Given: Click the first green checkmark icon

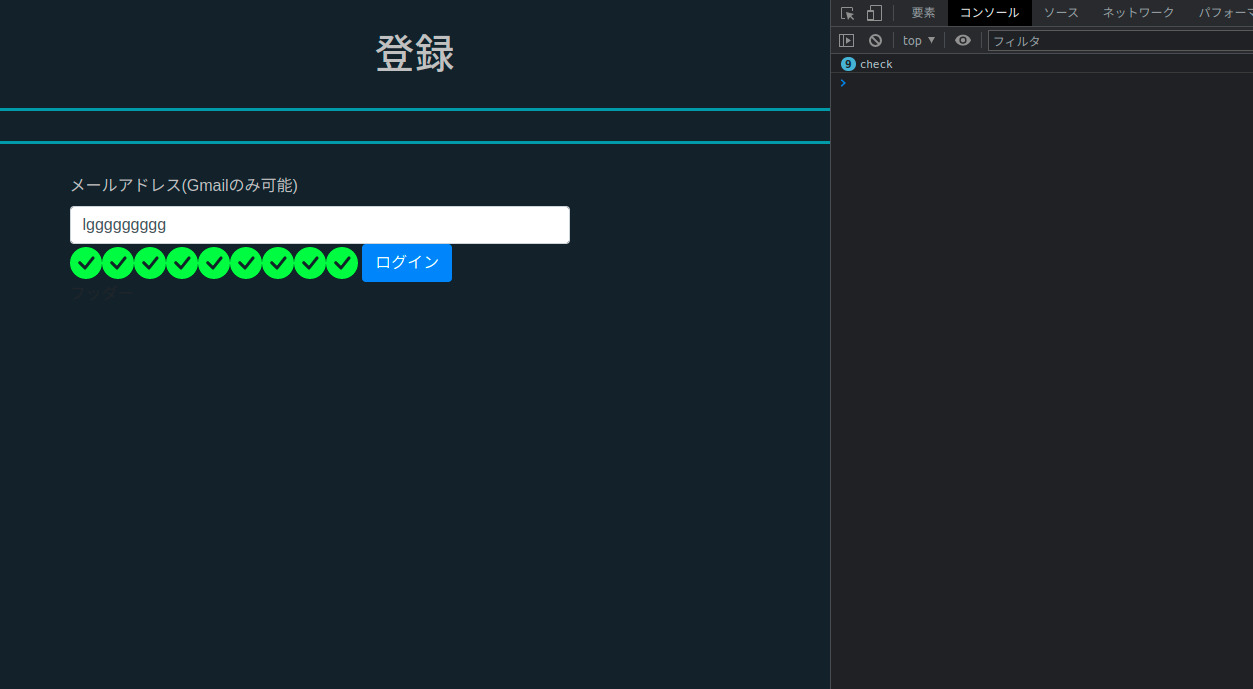Looking at the screenshot, I should (x=86, y=262).
